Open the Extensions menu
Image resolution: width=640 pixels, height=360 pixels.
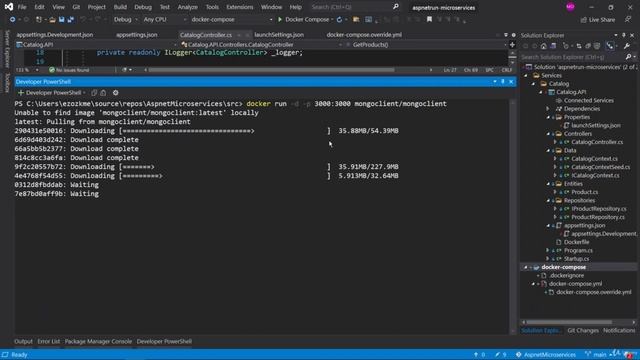point(240,7)
